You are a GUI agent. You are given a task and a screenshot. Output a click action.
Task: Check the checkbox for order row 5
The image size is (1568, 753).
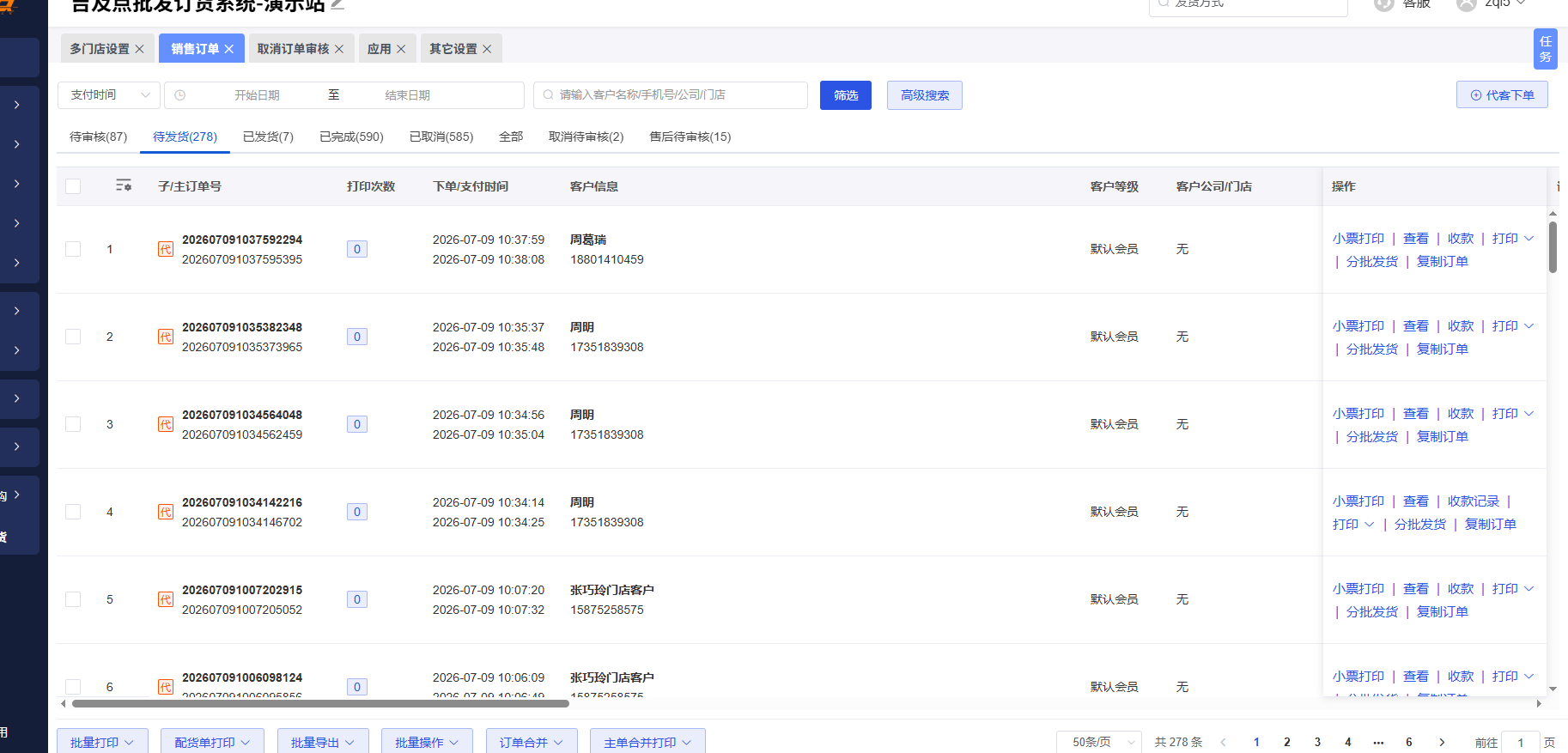pos(73,599)
